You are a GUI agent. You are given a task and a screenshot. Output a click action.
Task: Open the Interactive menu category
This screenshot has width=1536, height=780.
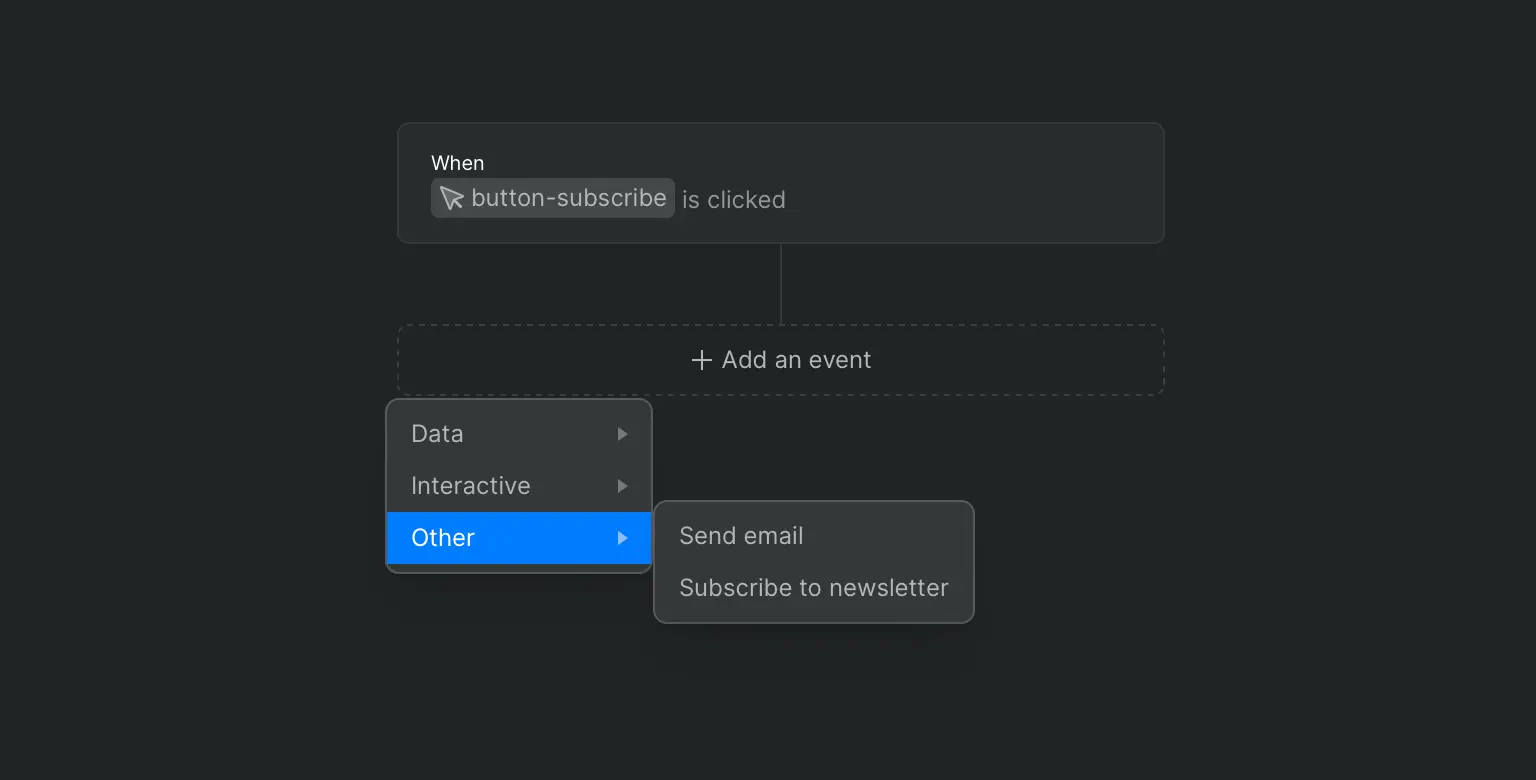(x=519, y=486)
